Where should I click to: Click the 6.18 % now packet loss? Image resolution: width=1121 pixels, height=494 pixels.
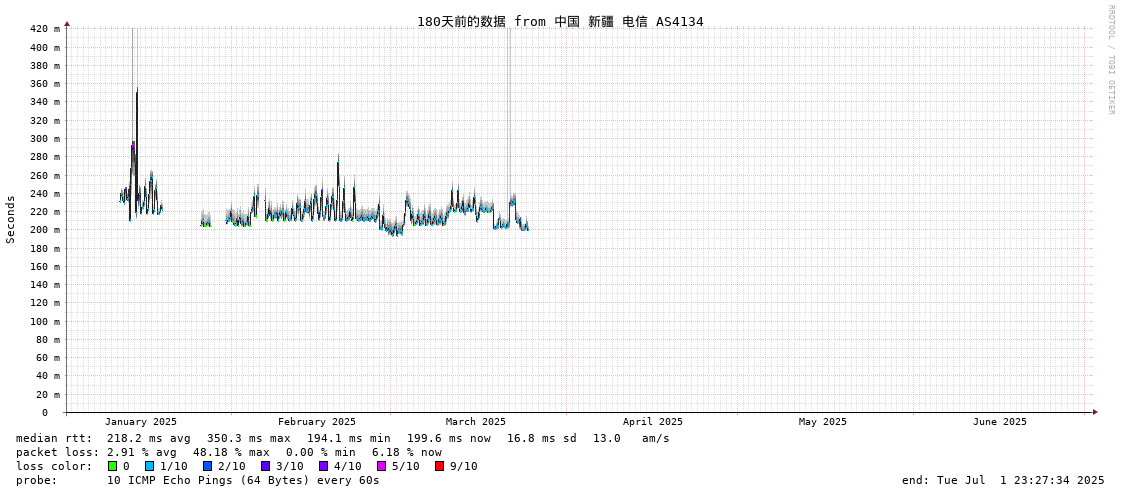click(x=406, y=453)
